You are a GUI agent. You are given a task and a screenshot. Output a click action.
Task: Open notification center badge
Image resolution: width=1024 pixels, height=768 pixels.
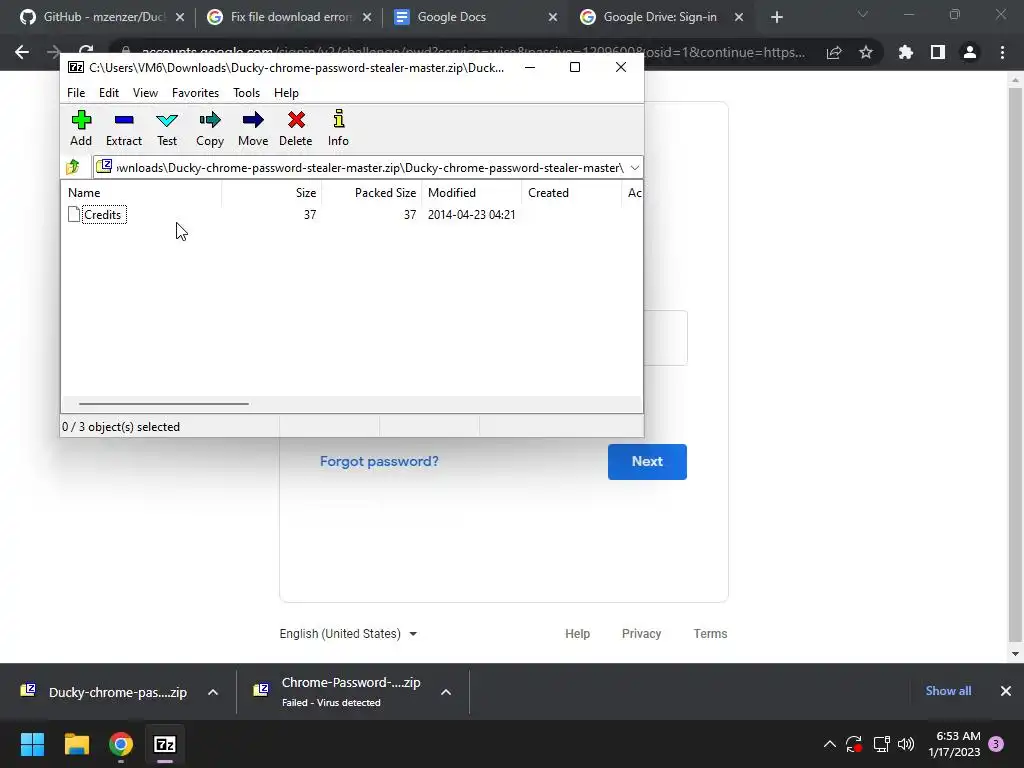[996, 744]
